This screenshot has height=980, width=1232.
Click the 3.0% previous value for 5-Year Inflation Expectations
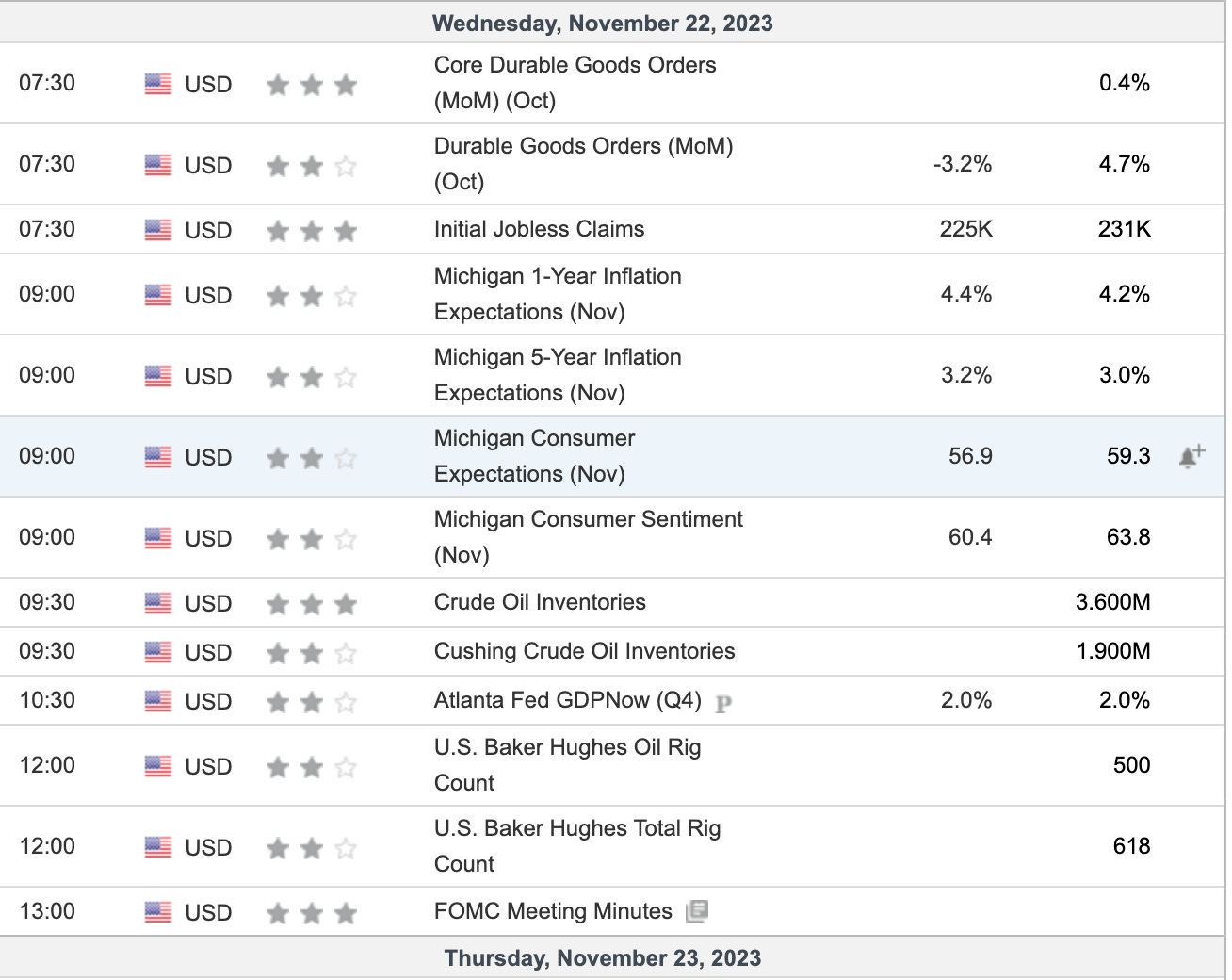pos(1125,375)
